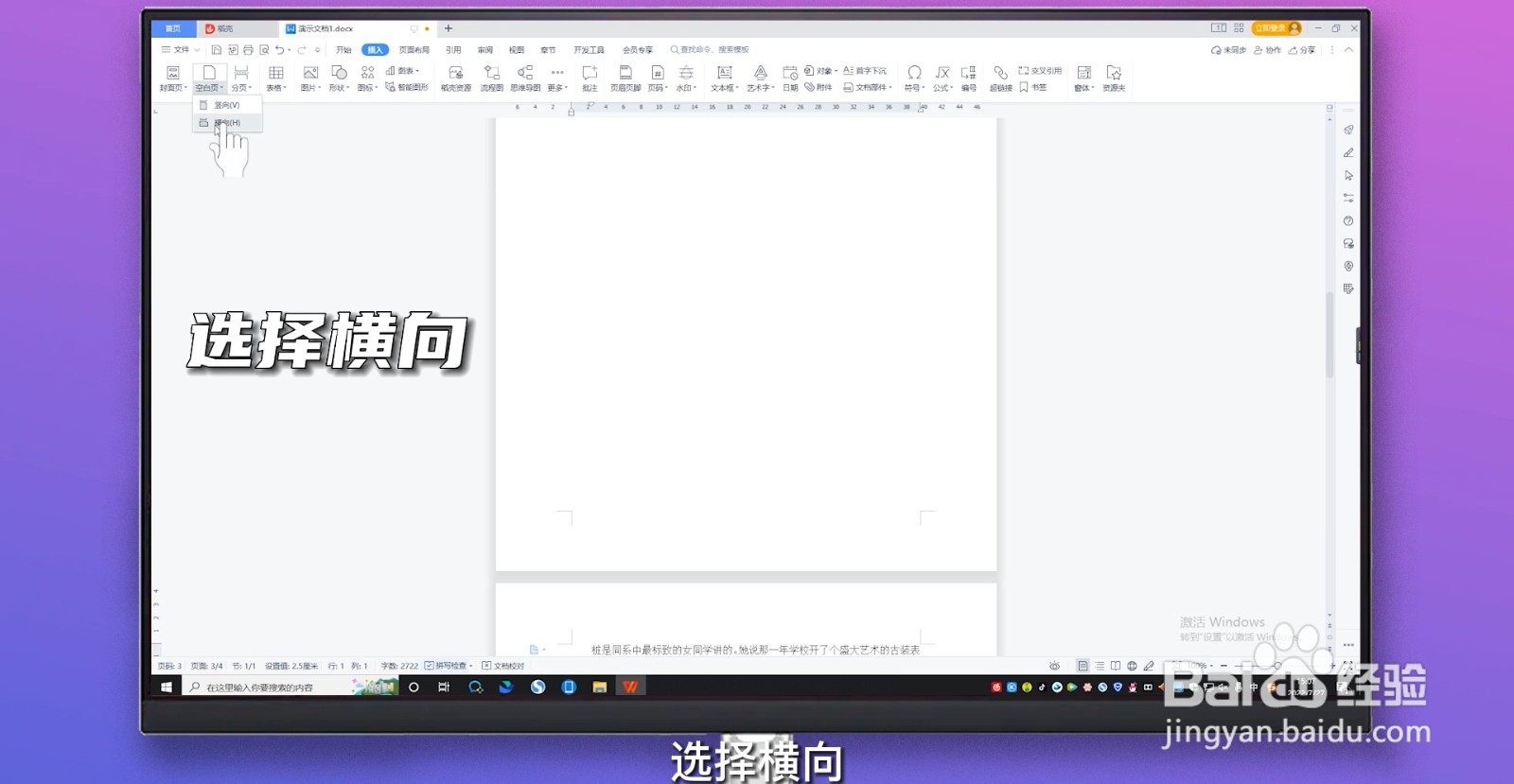The image size is (1514, 784).
Task: Open the 水印 watermark menu
Action: (x=686, y=78)
